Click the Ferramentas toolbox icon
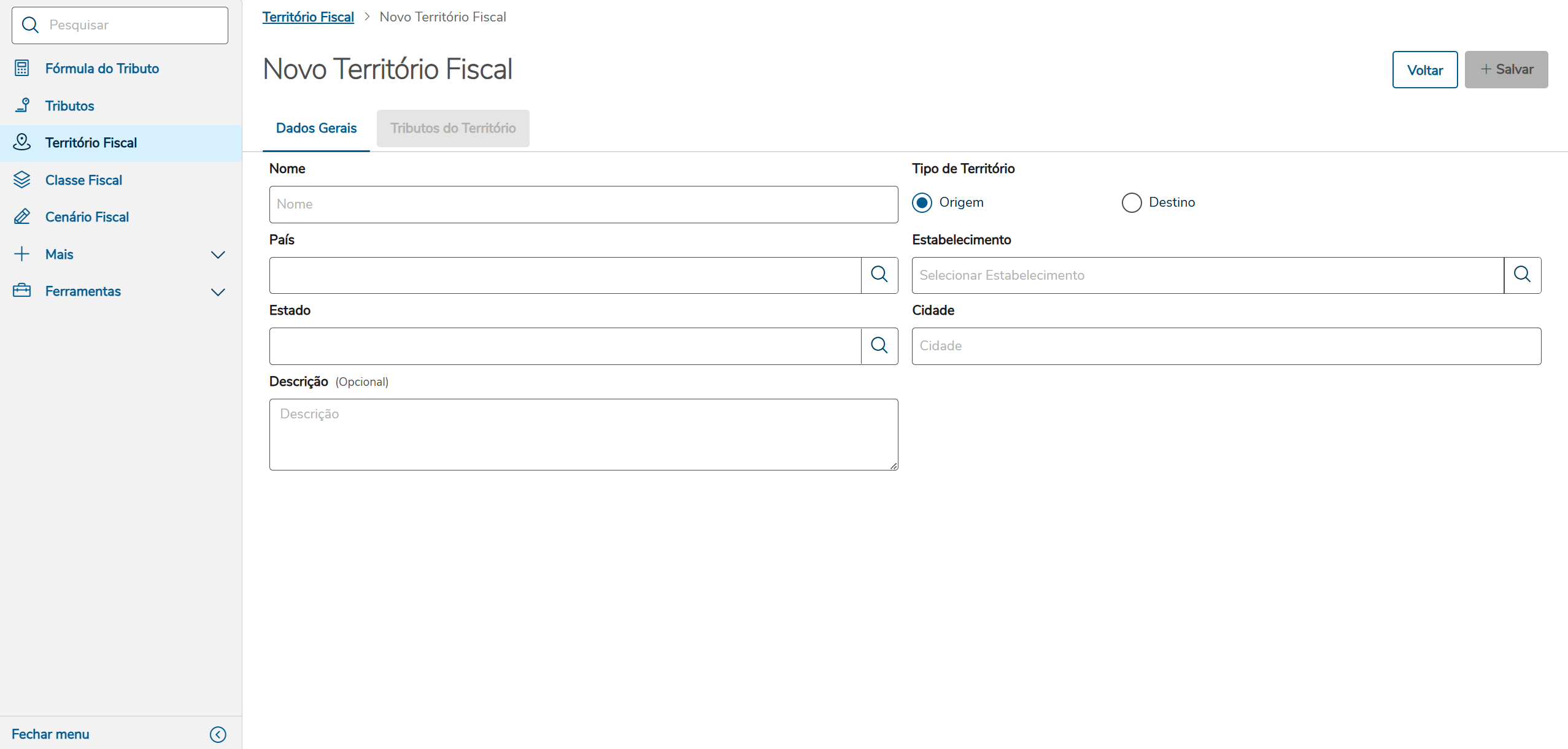 tap(22, 291)
